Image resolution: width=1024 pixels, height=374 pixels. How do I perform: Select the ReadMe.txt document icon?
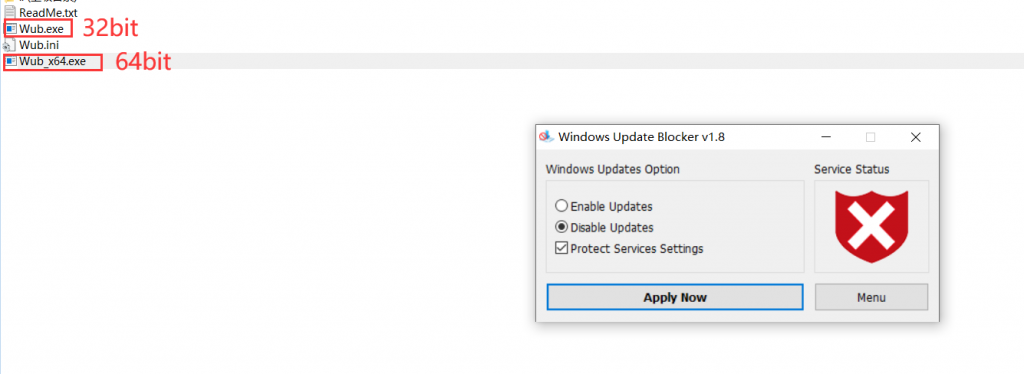pos(10,12)
